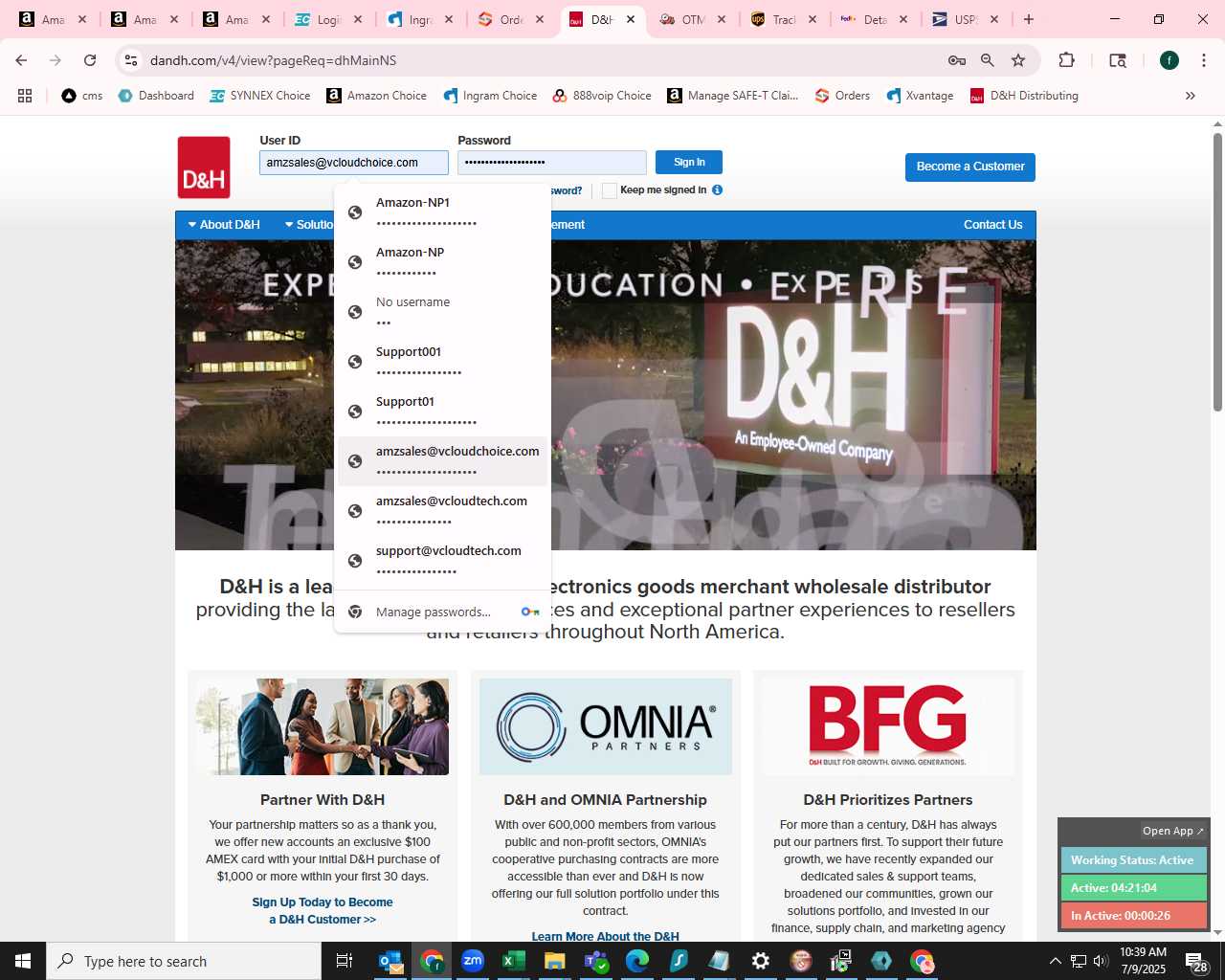1225x980 pixels.
Task: Click the BFG logo thumbnail
Action: click(888, 726)
